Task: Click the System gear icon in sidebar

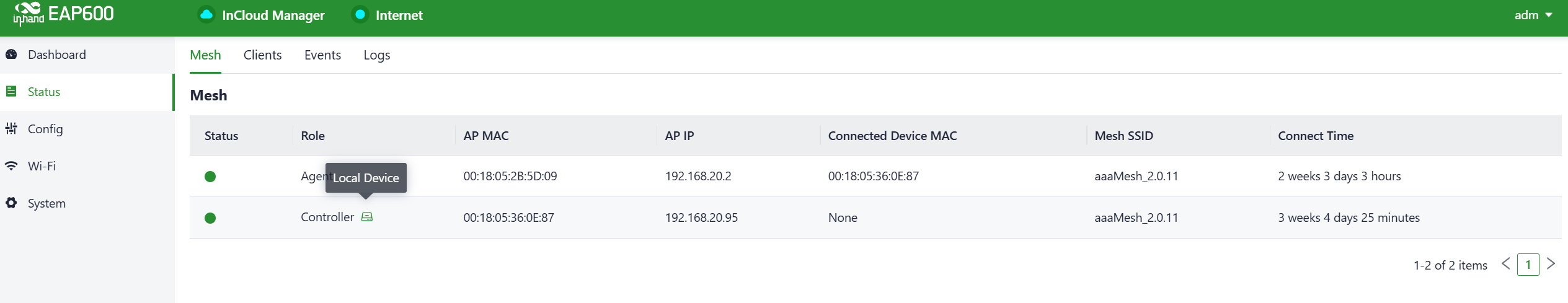Action: click(x=11, y=203)
